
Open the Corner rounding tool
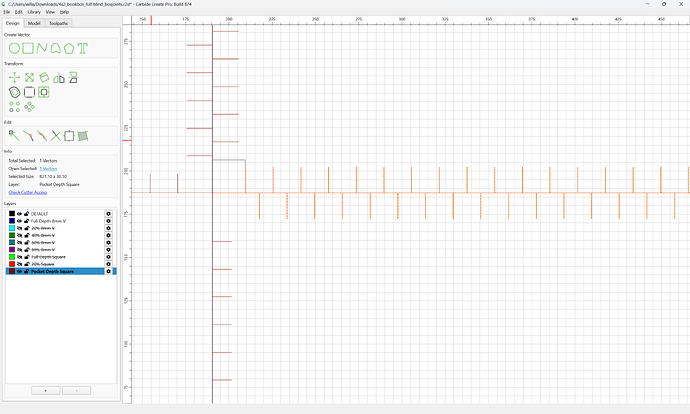(29, 92)
